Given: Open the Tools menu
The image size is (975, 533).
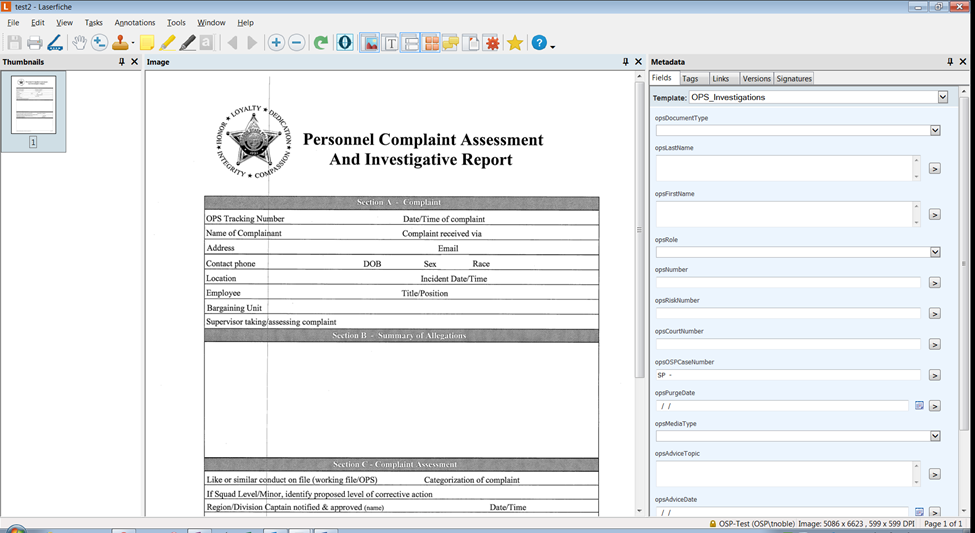Looking at the screenshot, I should [x=176, y=22].
